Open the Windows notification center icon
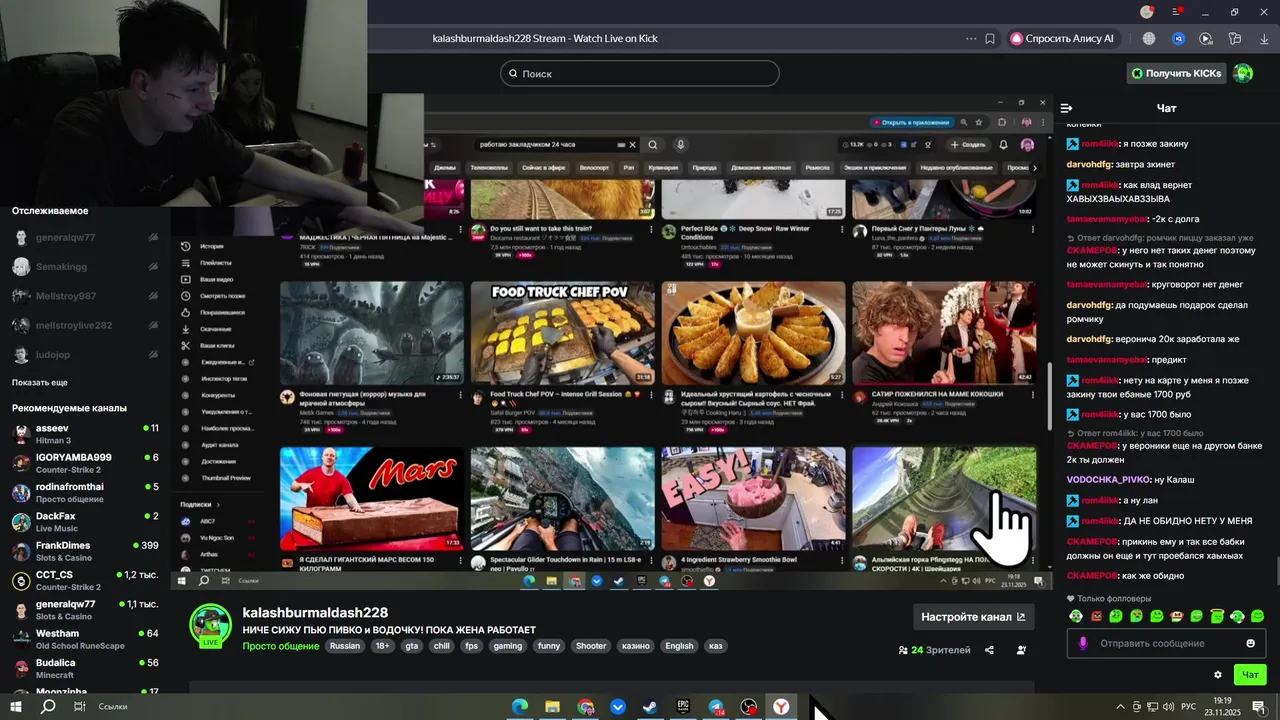This screenshot has height=720, width=1280. coord(1259,706)
